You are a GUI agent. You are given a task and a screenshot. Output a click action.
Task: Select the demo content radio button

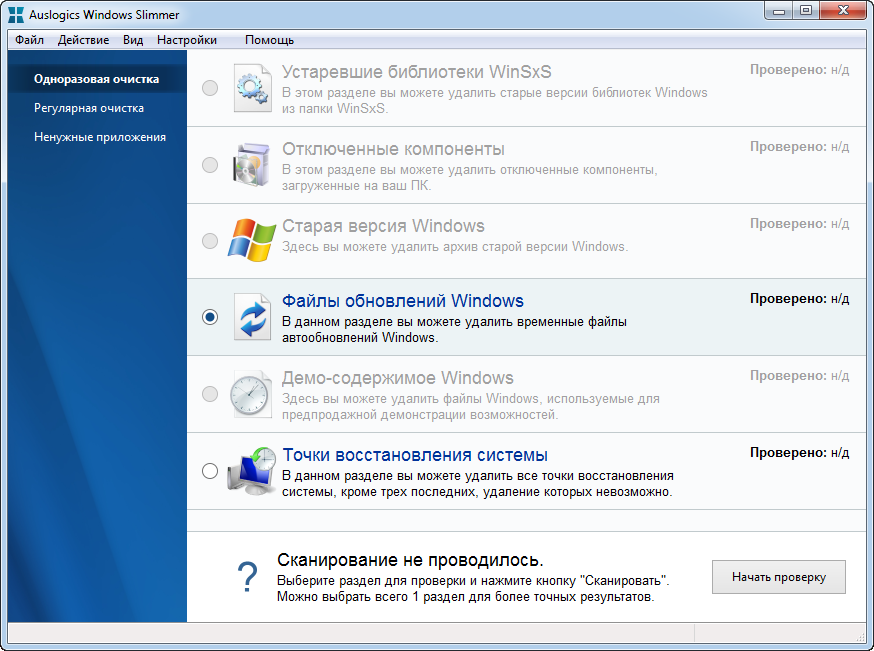pyautogui.click(x=210, y=394)
